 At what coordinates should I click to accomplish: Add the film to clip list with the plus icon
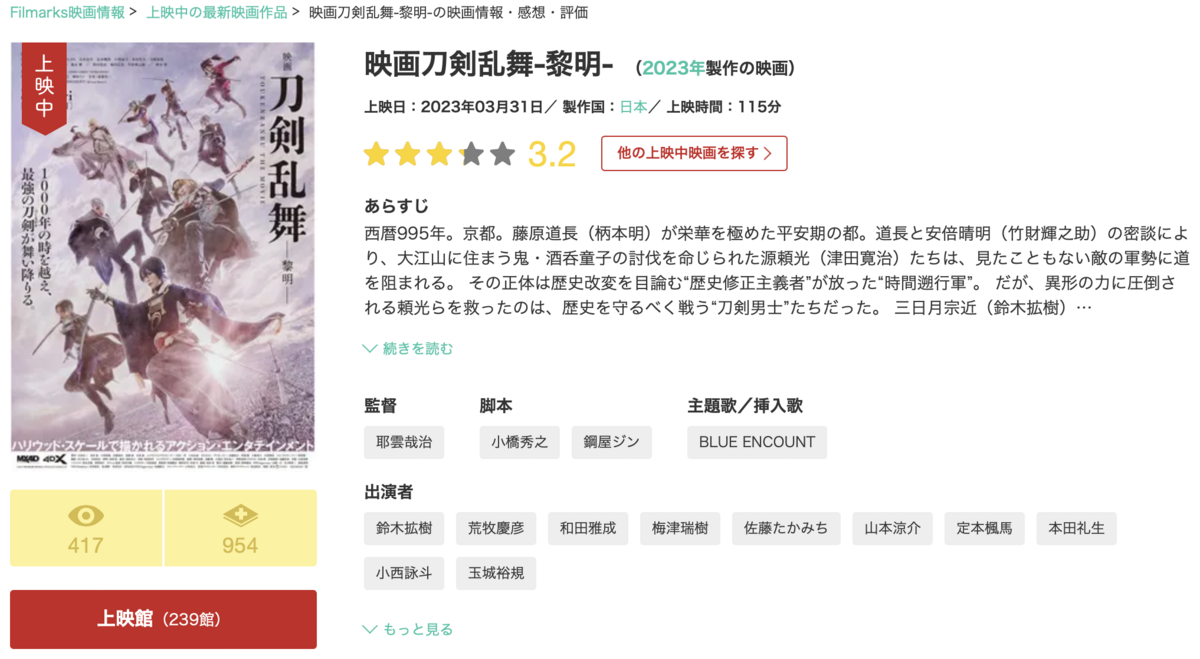click(x=240, y=528)
